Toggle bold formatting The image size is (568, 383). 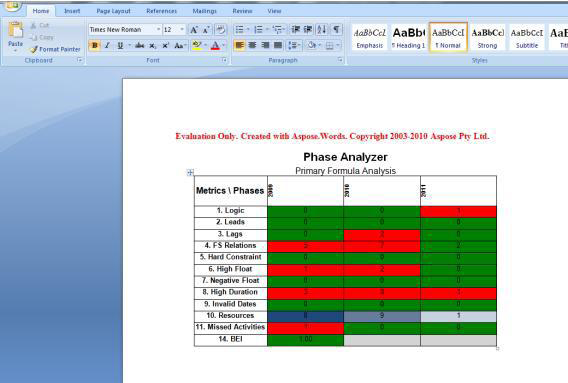[x=95, y=46]
